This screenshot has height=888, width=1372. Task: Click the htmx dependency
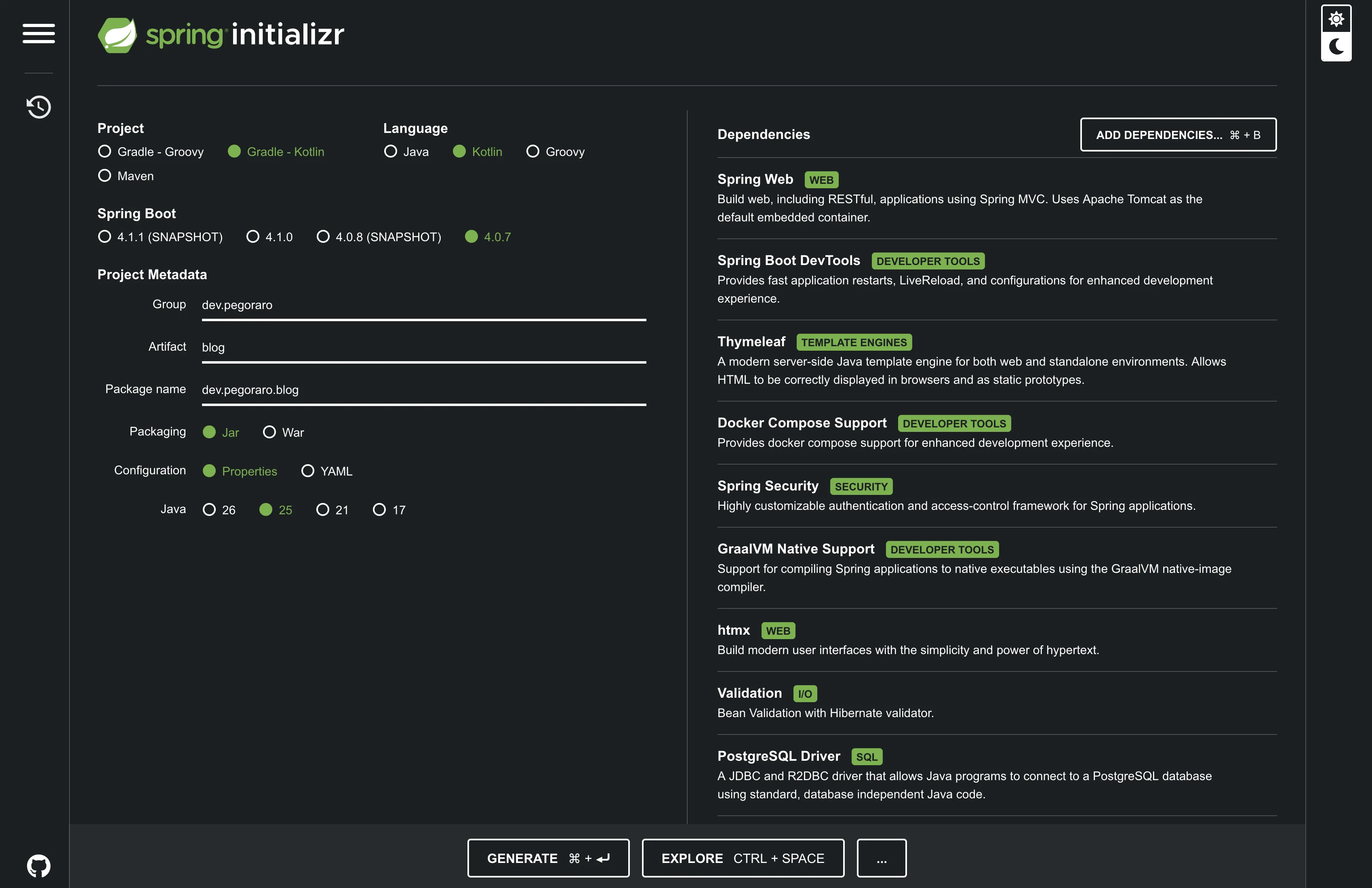tap(997, 640)
